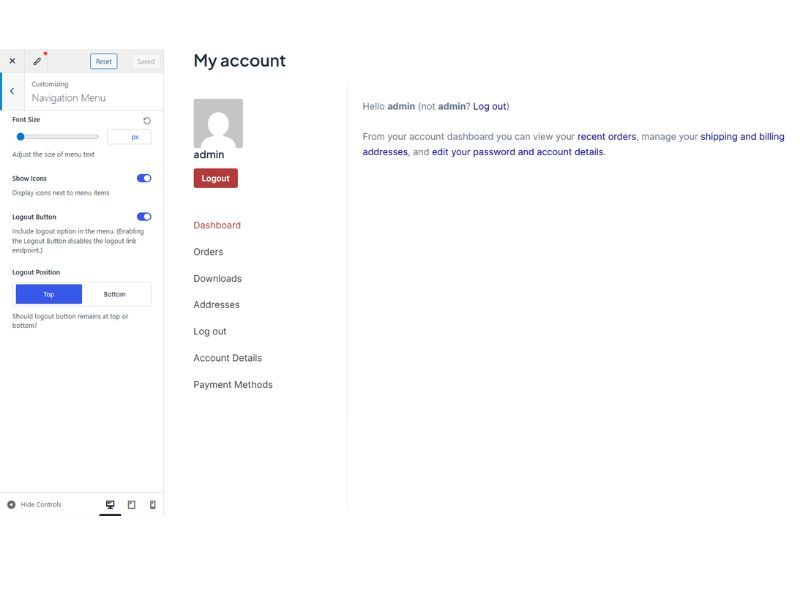
Task: Select Payment Methods in the account menu
Action: (x=233, y=384)
